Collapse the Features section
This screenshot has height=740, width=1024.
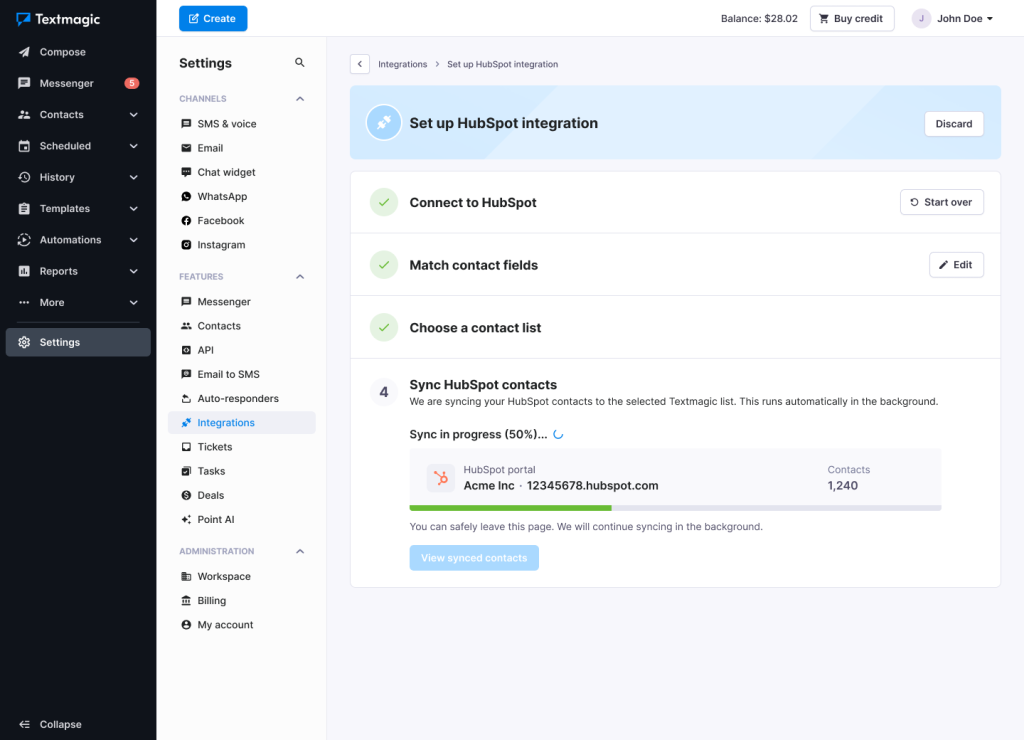[300, 277]
